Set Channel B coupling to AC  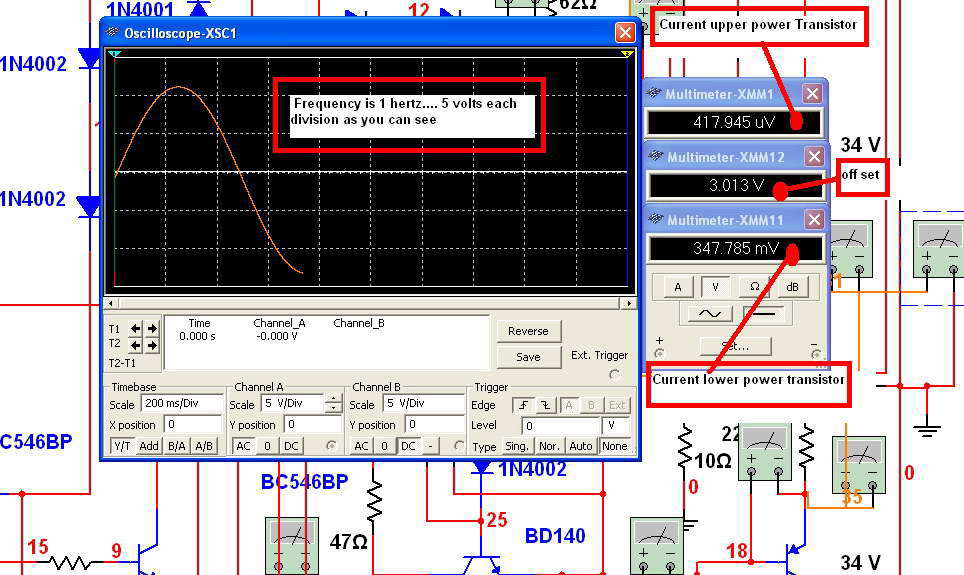click(361, 446)
